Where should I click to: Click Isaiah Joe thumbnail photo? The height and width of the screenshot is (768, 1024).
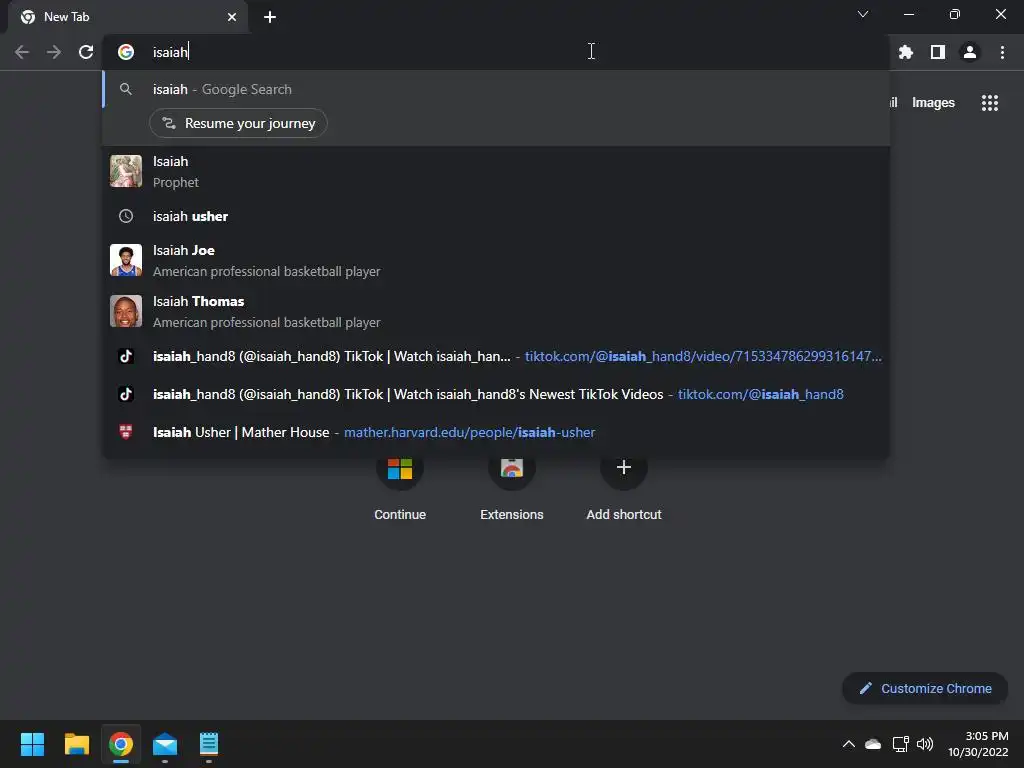point(126,261)
